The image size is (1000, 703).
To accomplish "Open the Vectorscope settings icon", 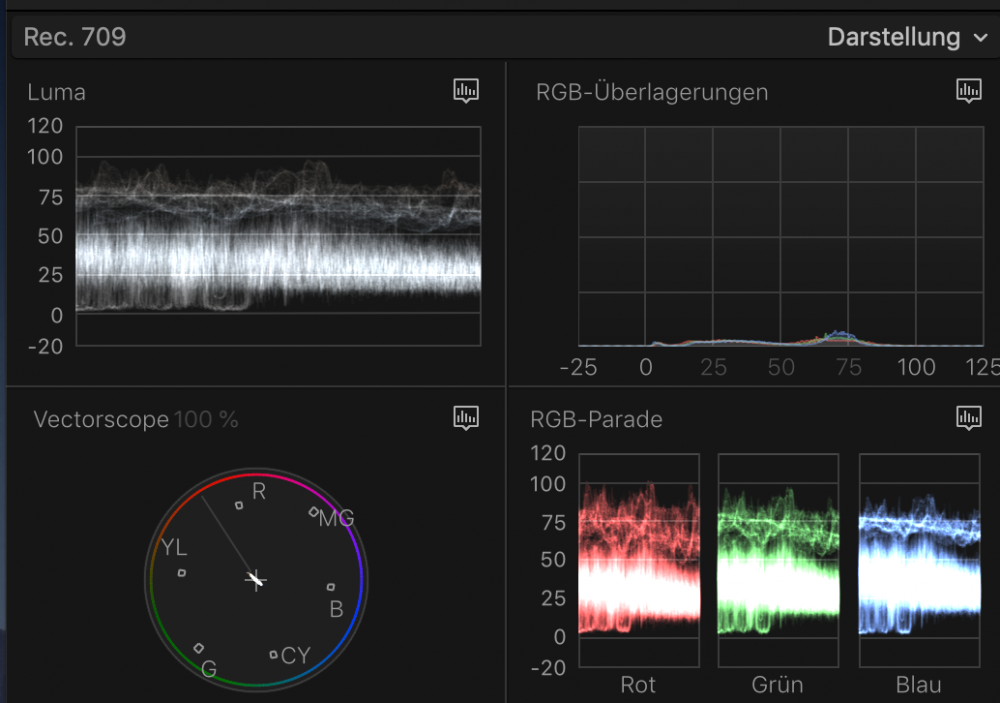I will (465, 418).
